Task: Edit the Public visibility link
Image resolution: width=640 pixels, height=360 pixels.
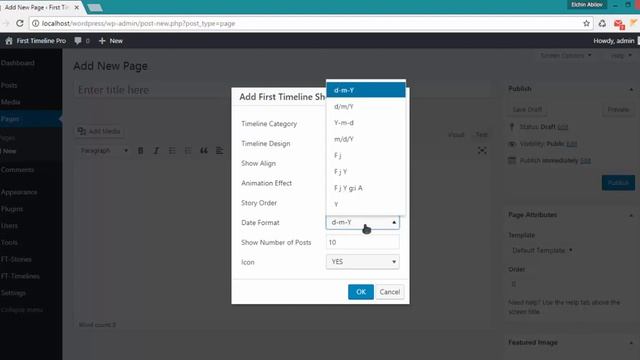Action: click(x=571, y=144)
